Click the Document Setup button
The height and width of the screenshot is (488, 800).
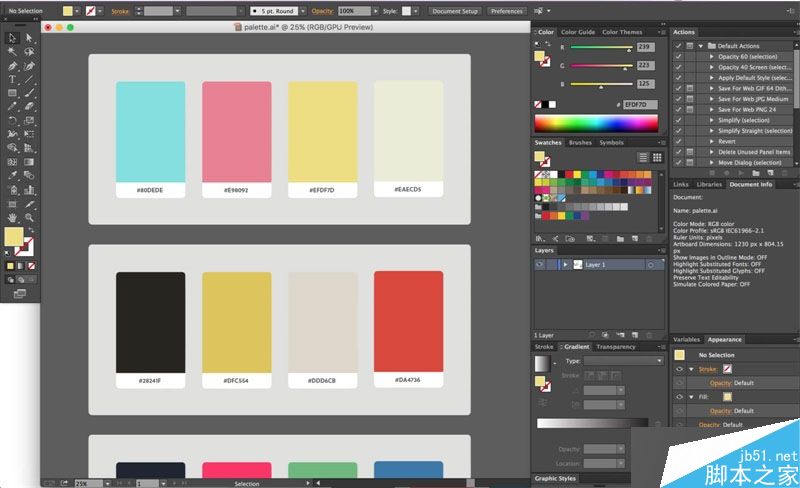tap(455, 11)
